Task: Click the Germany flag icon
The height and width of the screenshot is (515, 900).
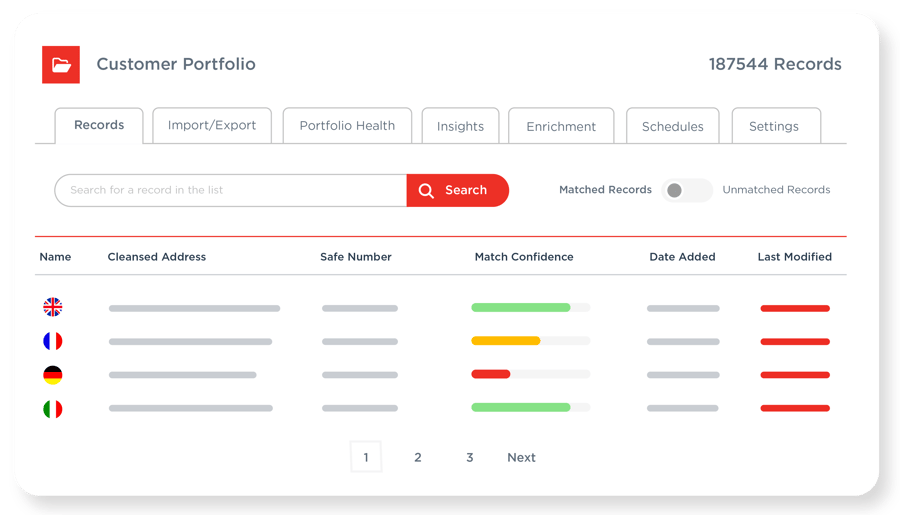Action: 53,375
